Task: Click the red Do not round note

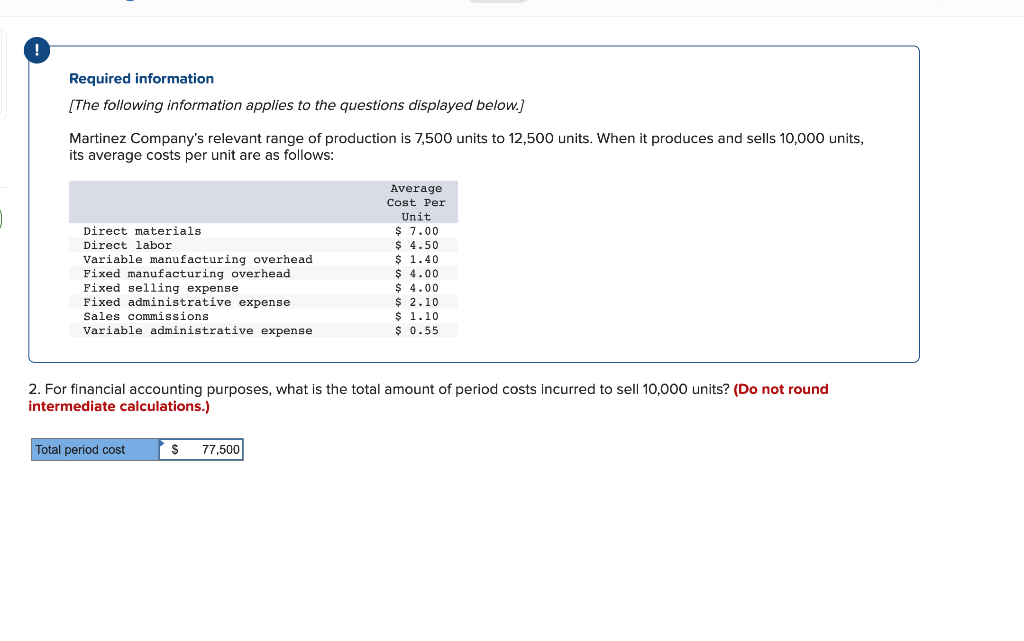Action: coord(428,398)
